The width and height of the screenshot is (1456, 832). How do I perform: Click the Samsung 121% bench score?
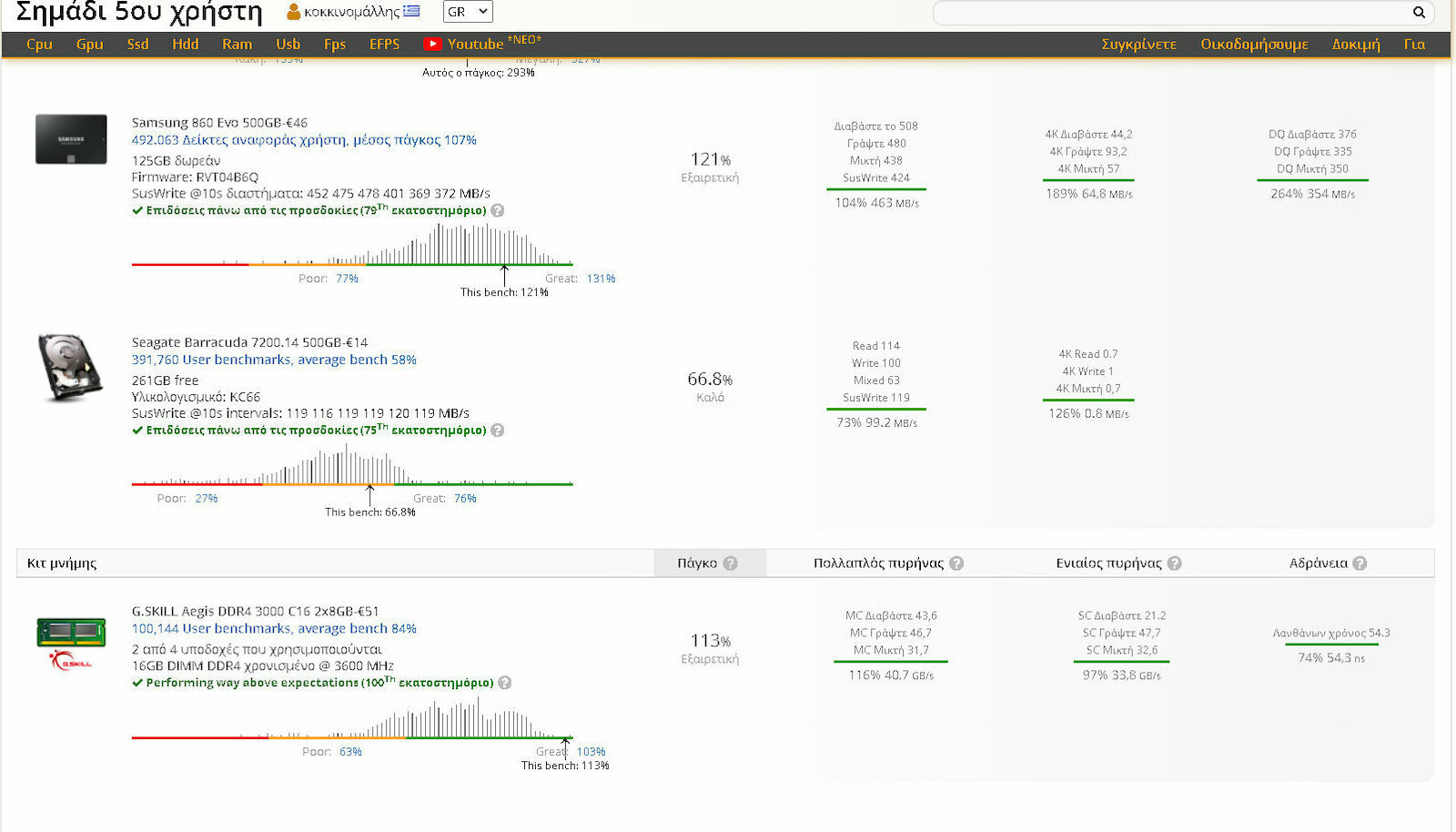[710, 159]
